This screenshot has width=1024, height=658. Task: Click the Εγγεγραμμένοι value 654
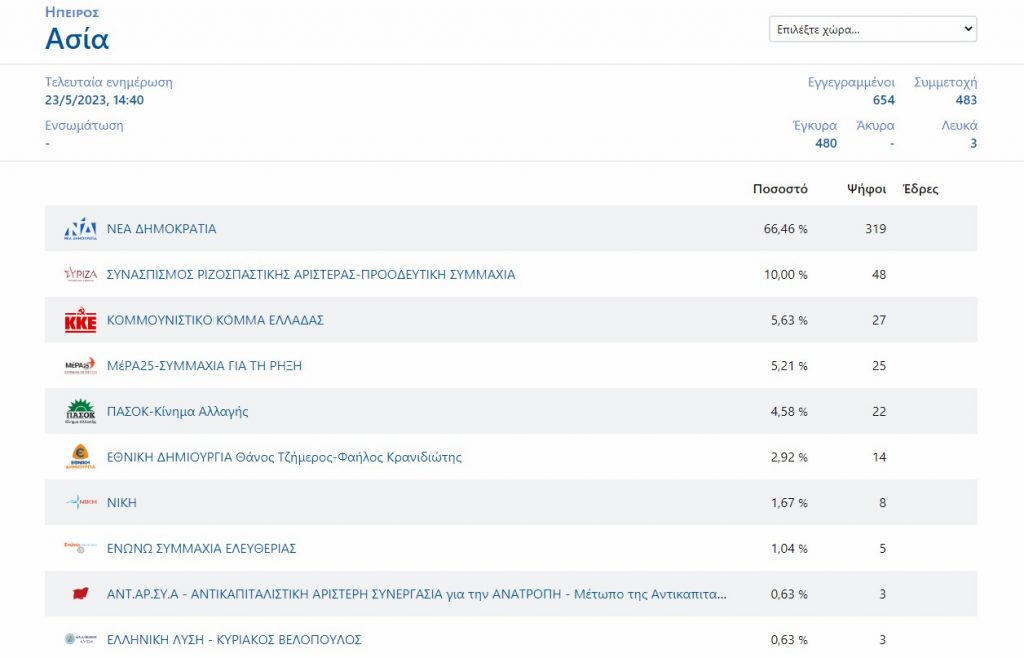coord(883,100)
